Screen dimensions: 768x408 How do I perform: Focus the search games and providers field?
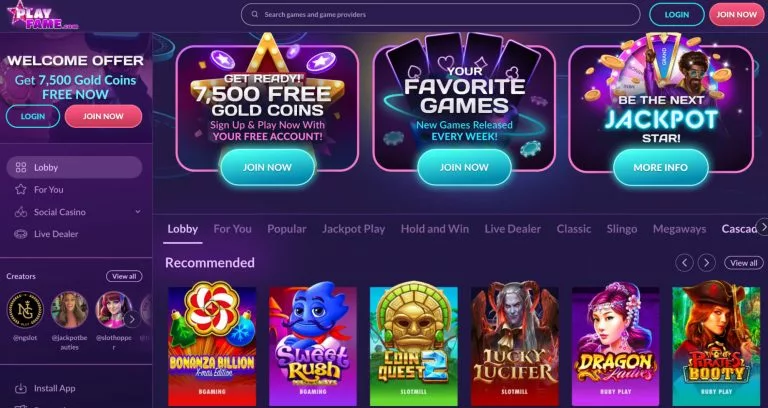[440, 15]
